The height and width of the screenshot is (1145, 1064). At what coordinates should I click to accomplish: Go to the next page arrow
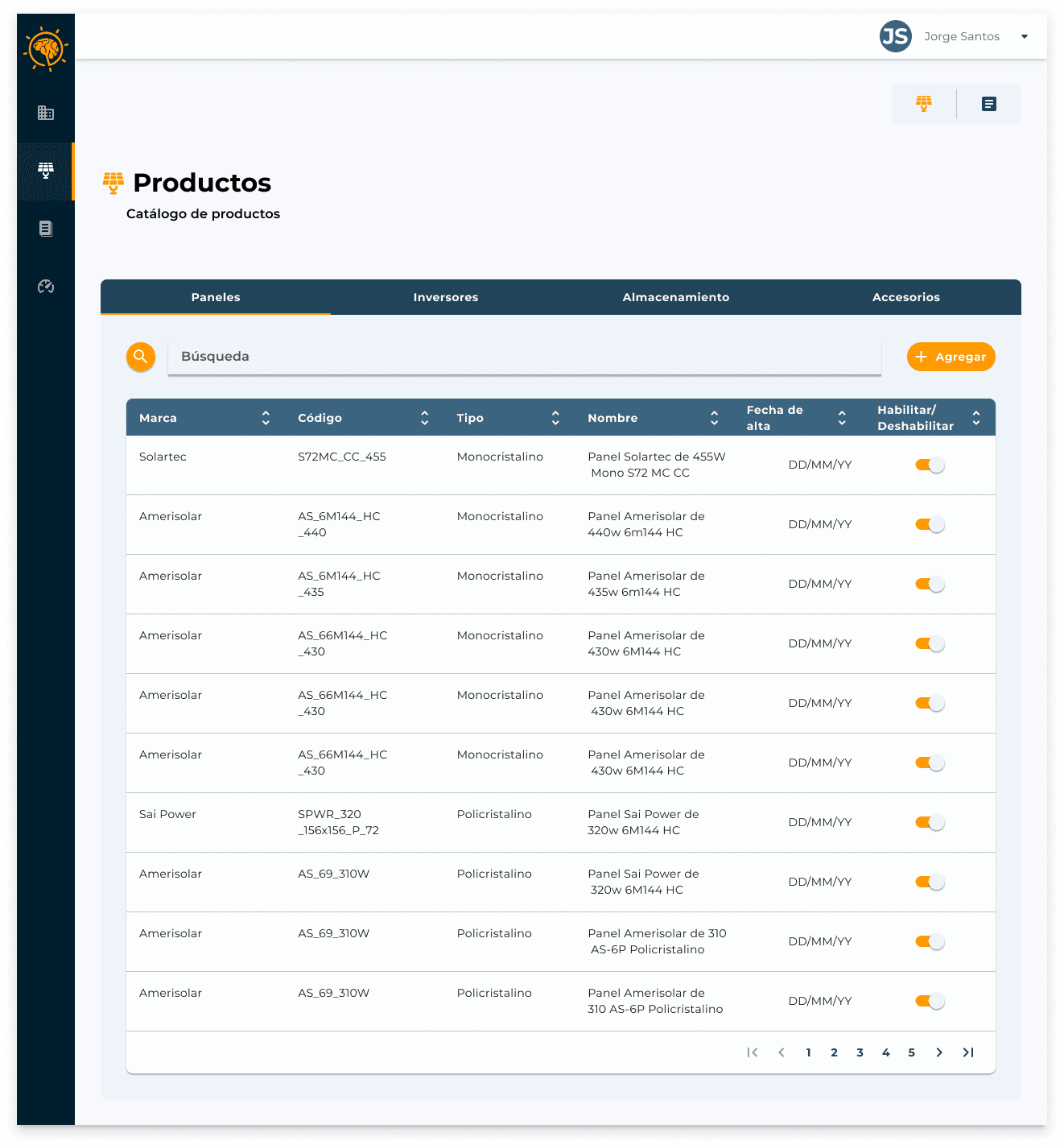pyautogui.click(x=939, y=1052)
